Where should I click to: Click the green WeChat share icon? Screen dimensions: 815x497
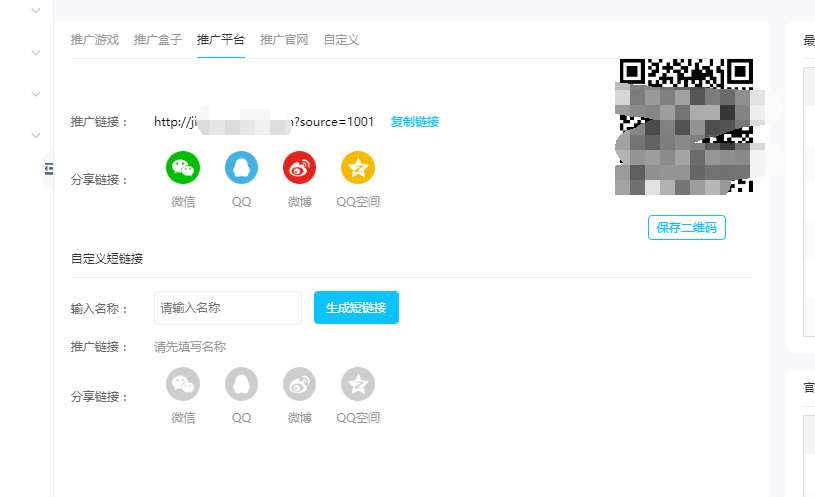(x=183, y=168)
